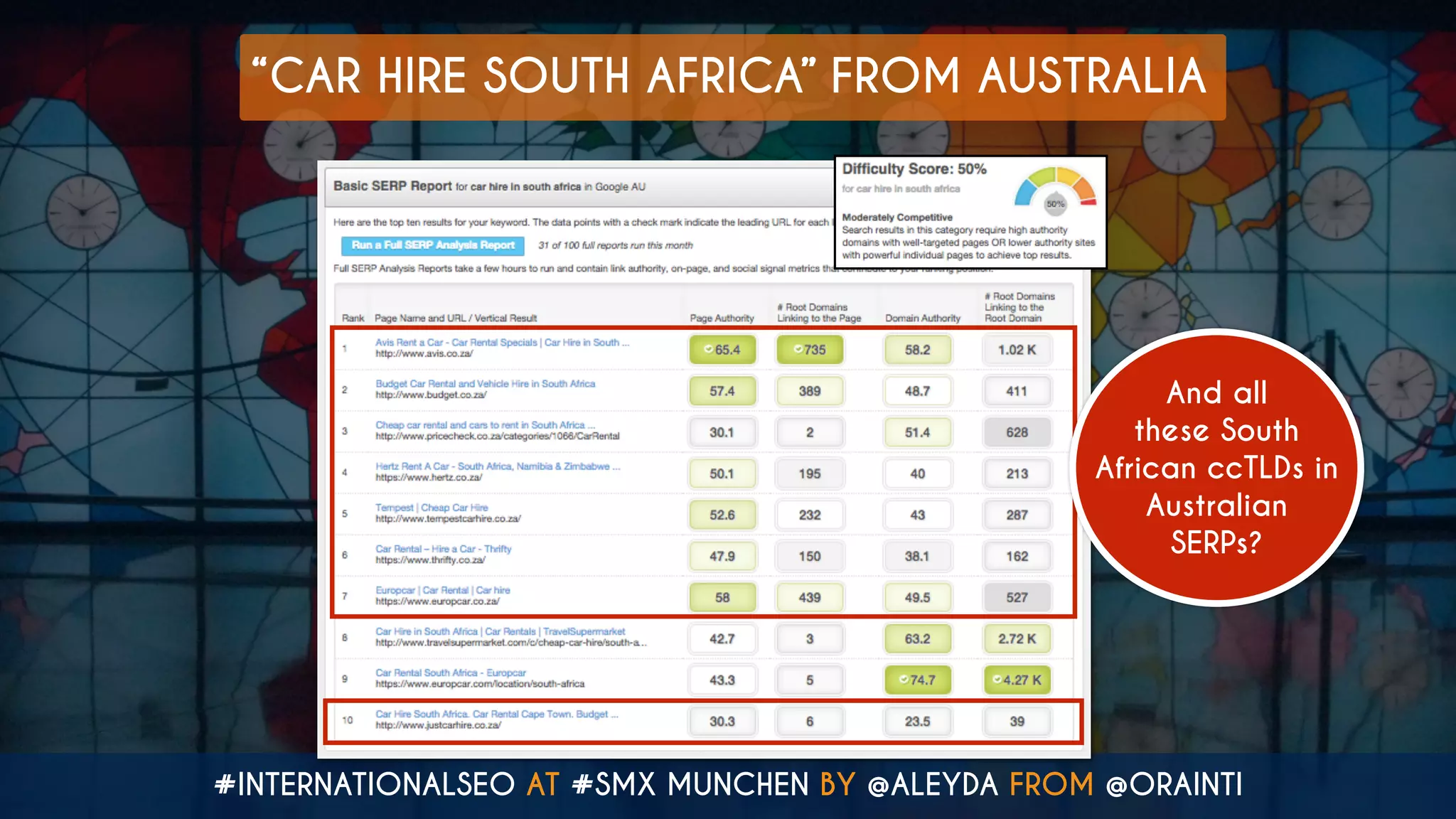This screenshot has height=819, width=1456.
Task: Click the #INTERNATIONALSEO hashtag in footer
Action: click(x=365, y=785)
